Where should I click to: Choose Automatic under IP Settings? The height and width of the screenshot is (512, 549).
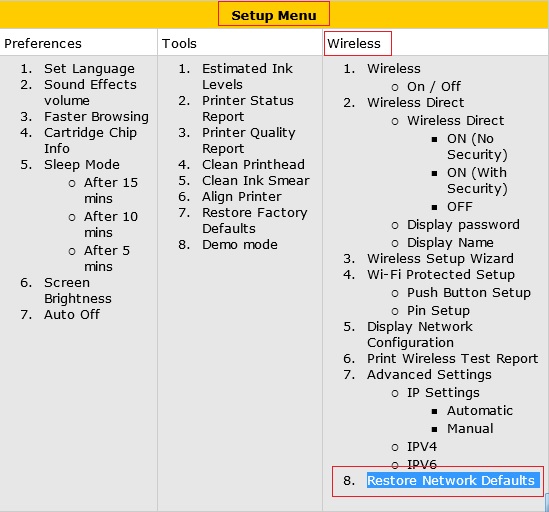click(480, 410)
